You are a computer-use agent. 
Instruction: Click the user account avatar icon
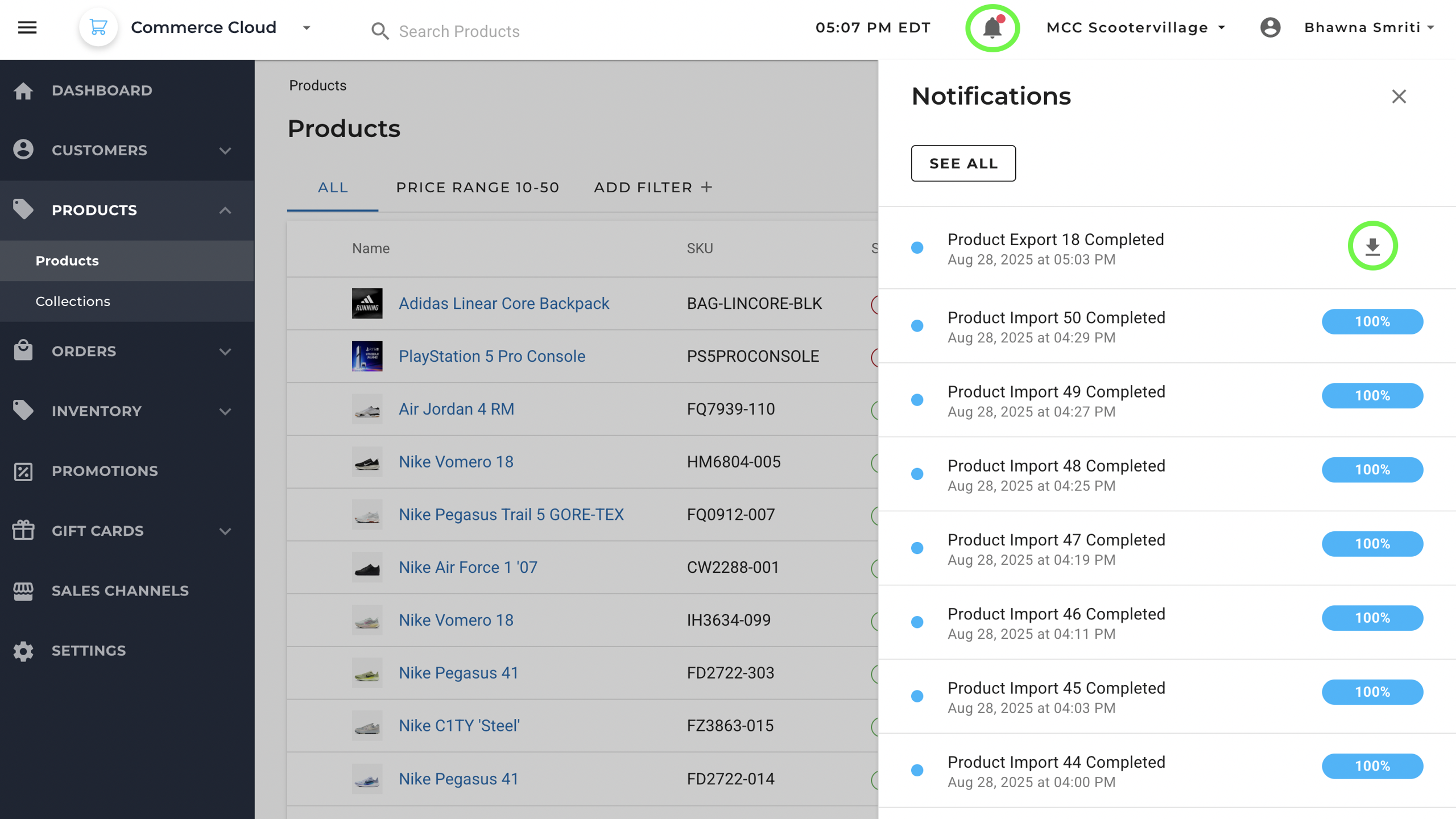[1270, 27]
